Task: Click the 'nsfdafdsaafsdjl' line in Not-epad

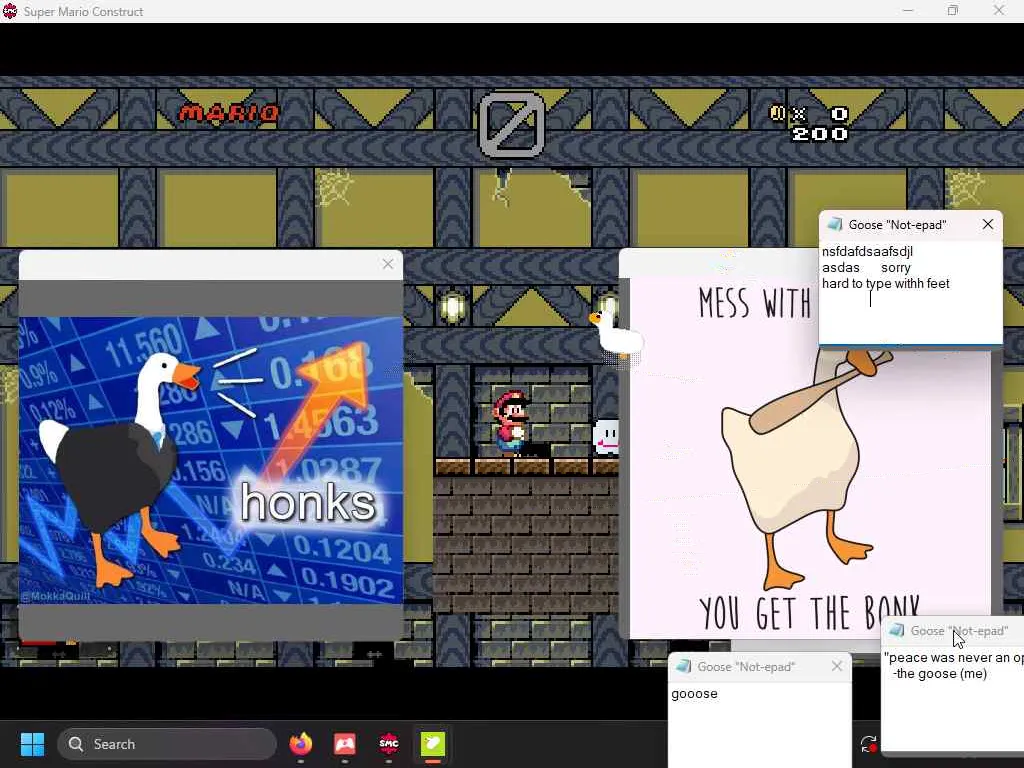Action: pos(867,251)
